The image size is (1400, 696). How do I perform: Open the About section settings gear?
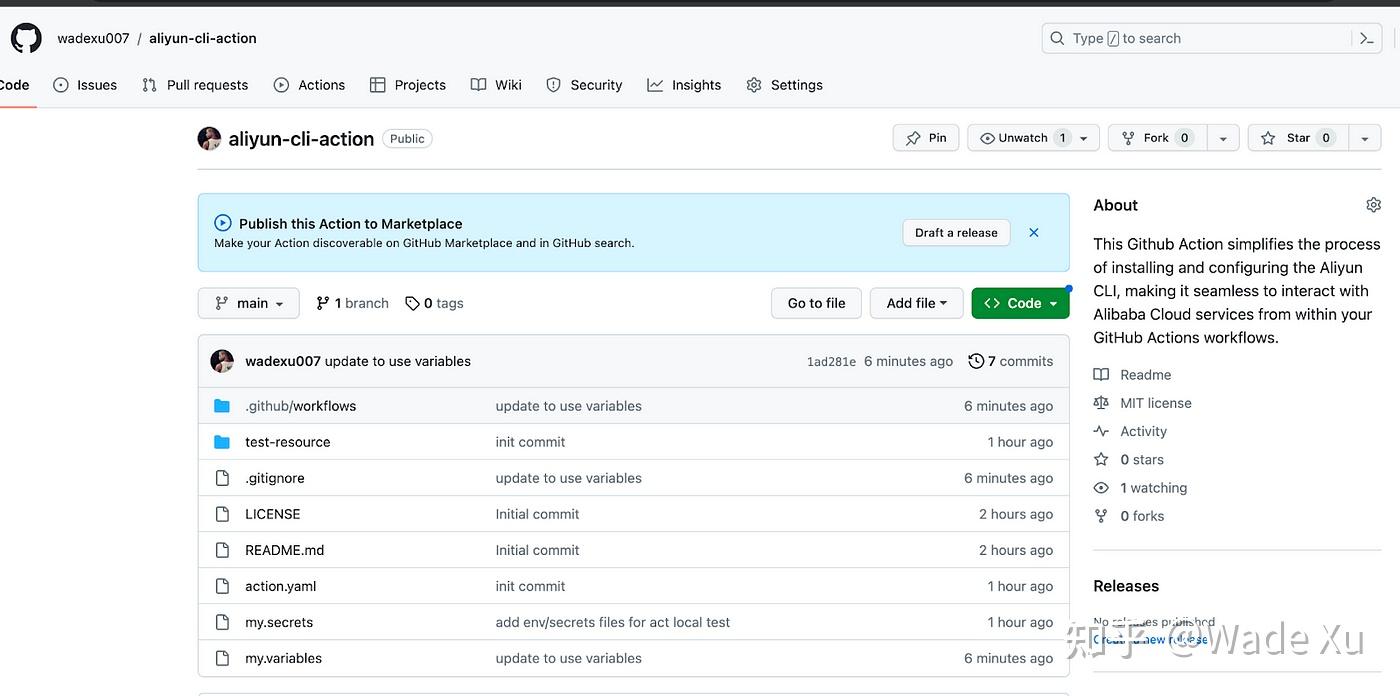click(x=1373, y=204)
